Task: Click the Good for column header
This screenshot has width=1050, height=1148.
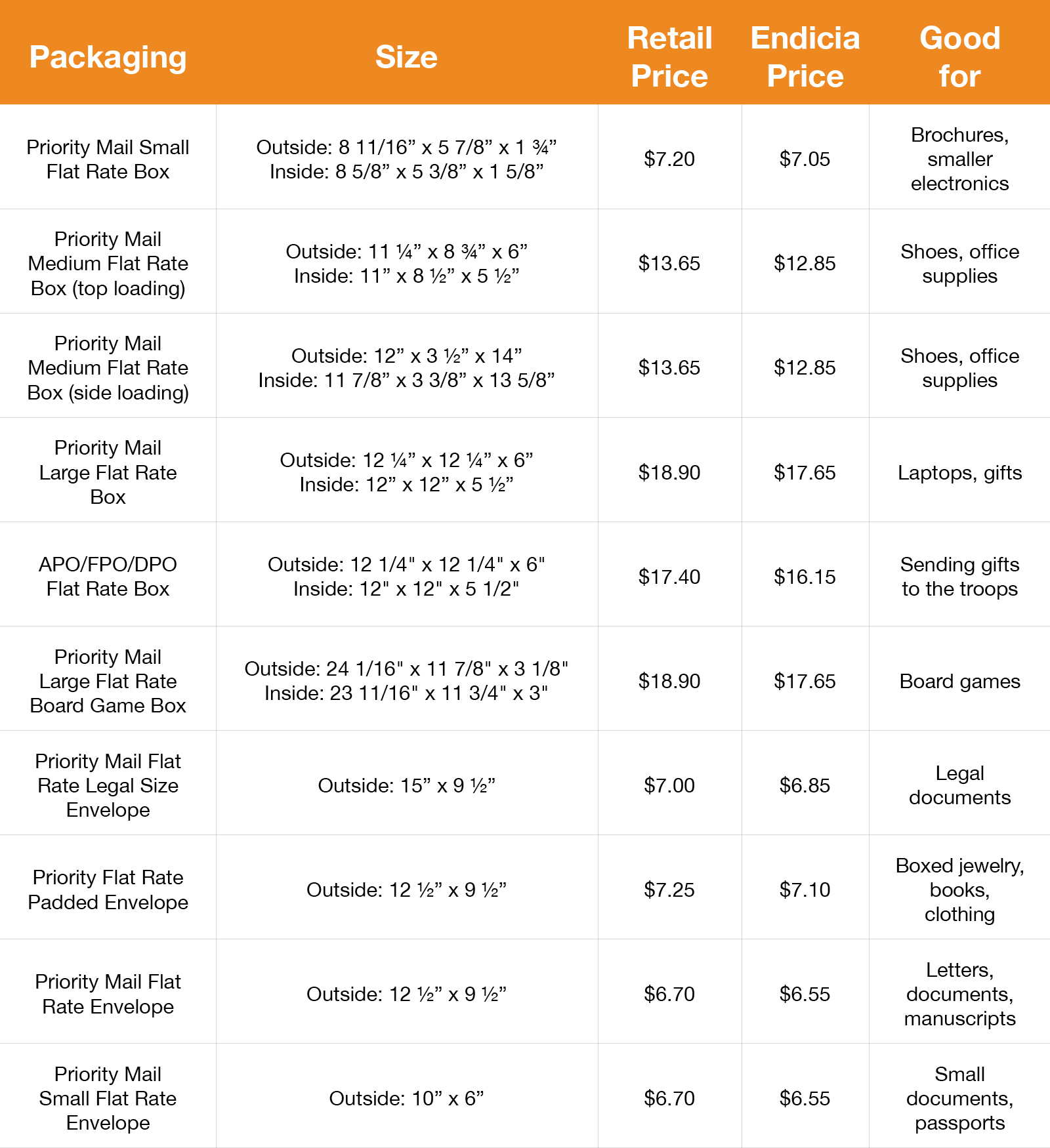Action: [x=959, y=57]
